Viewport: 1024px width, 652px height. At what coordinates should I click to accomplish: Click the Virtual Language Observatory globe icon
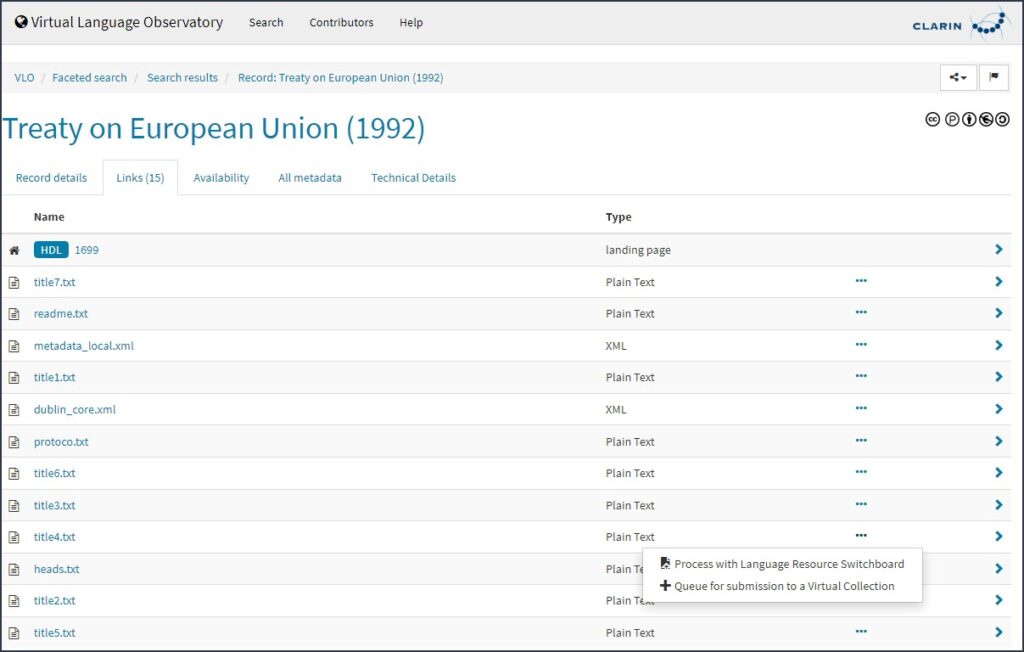pos(21,22)
